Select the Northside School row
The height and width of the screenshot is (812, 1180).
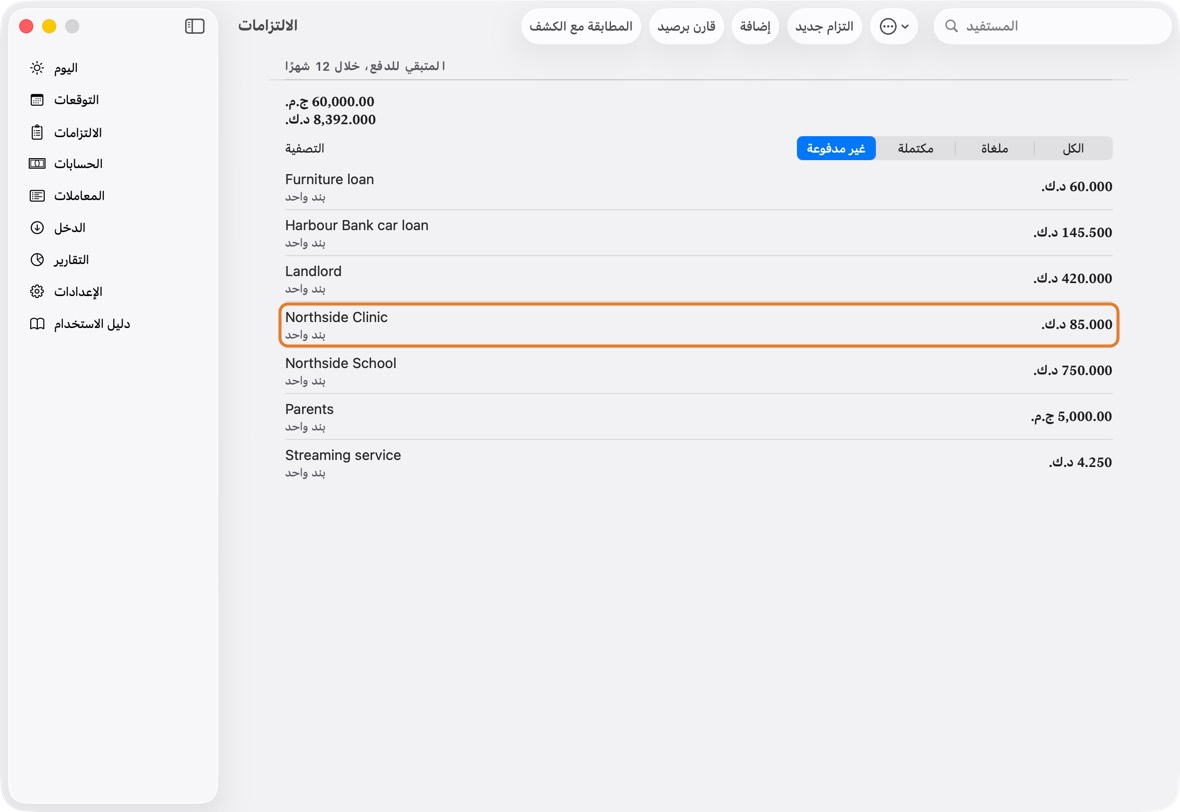tap(698, 370)
